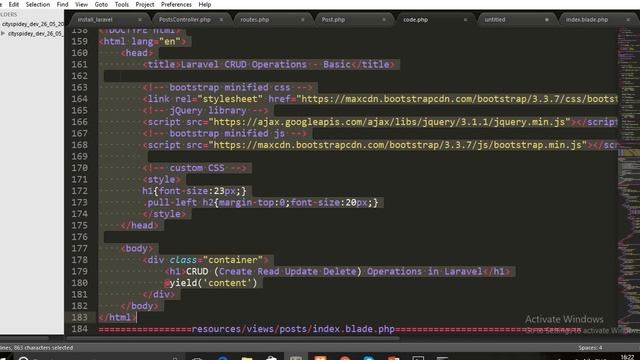This screenshot has height=360, width=640.
Task: Click the closing /html tag on line 183
Action: [x=117, y=318]
